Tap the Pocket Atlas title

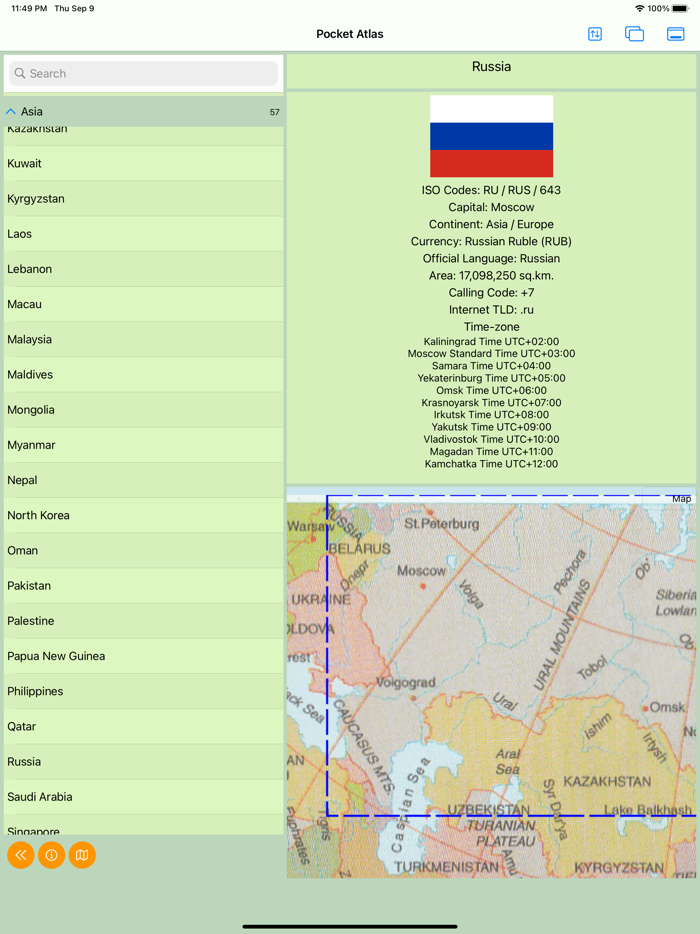tap(350, 34)
